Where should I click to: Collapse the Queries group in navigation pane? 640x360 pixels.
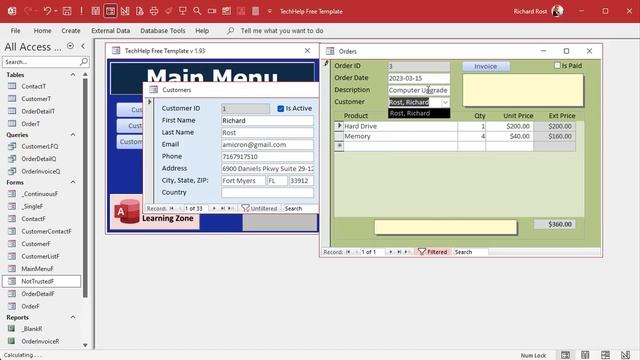tap(73, 135)
